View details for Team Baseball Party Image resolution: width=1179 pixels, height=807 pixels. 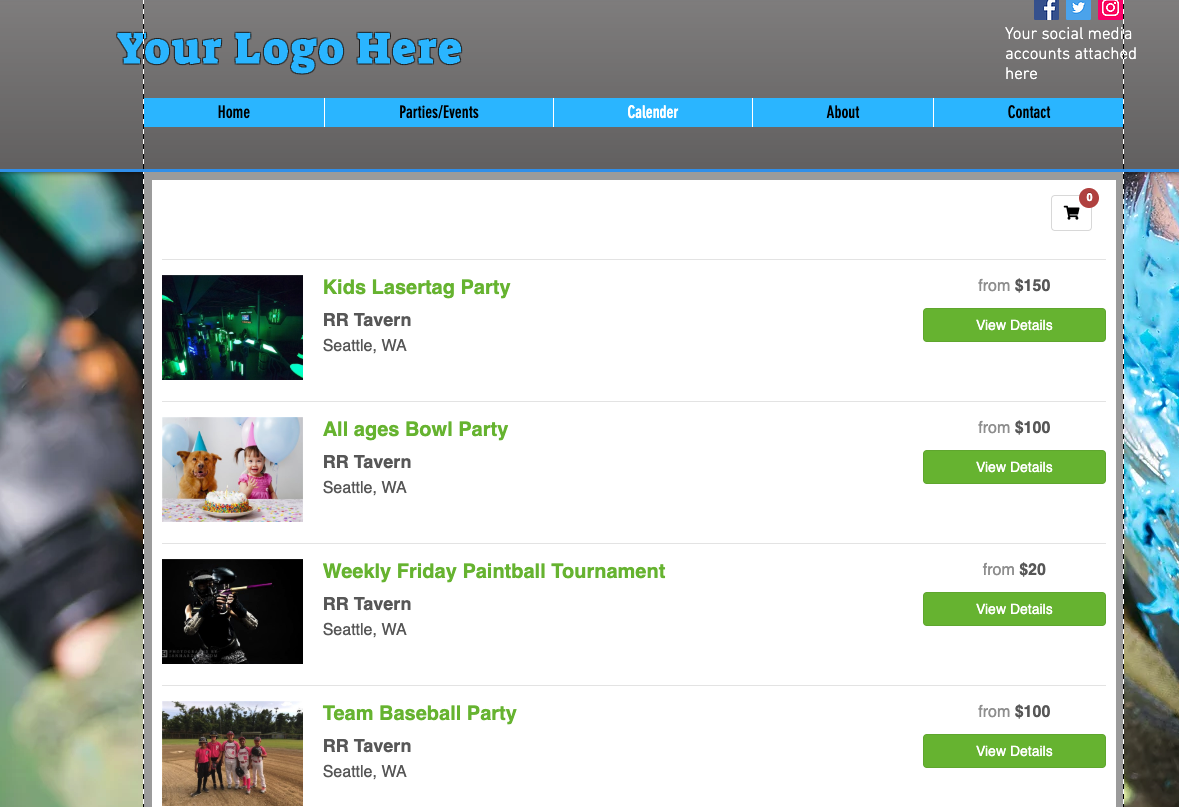pos(1014,751)
